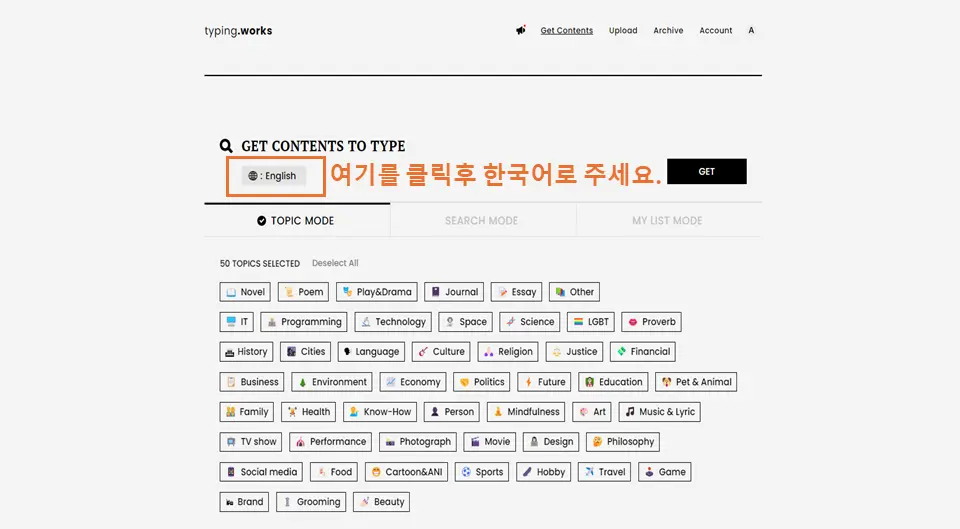
Task: Click the A font size control
Action: click(751, 31)
